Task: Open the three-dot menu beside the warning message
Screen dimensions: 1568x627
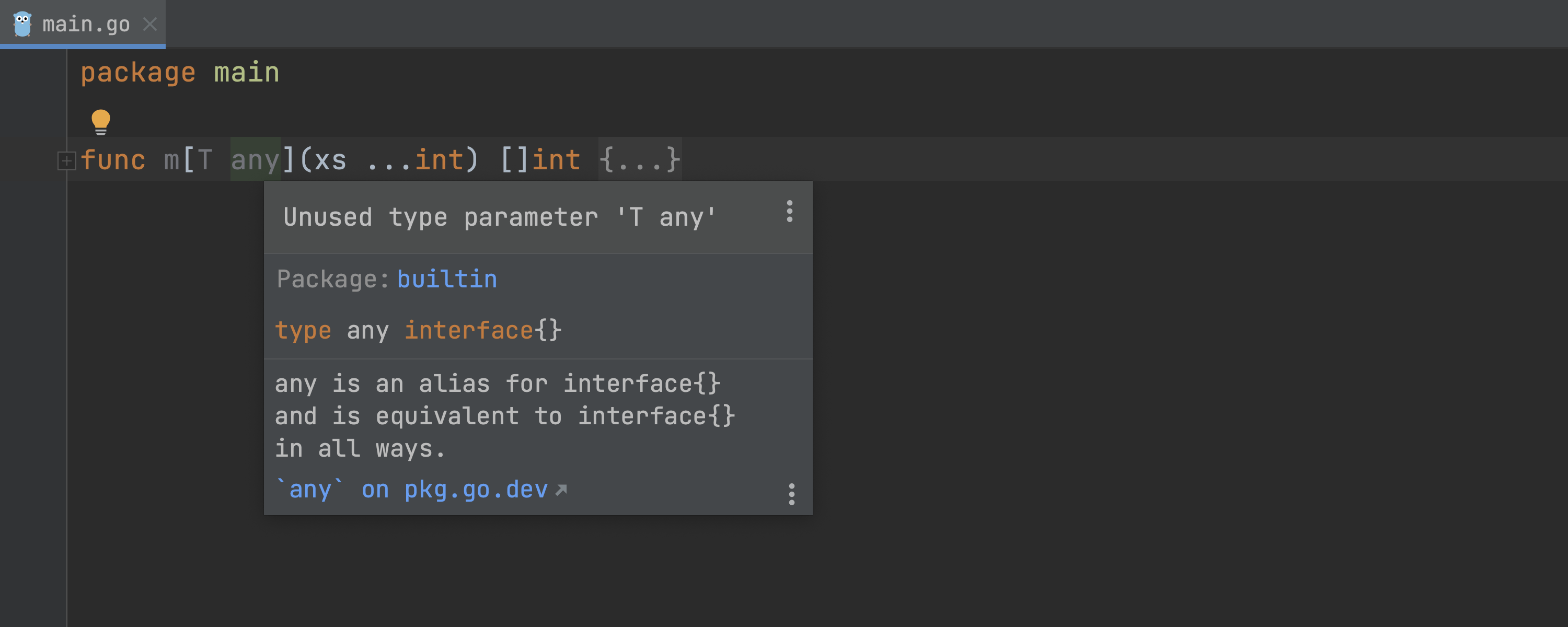Action: 789,211
